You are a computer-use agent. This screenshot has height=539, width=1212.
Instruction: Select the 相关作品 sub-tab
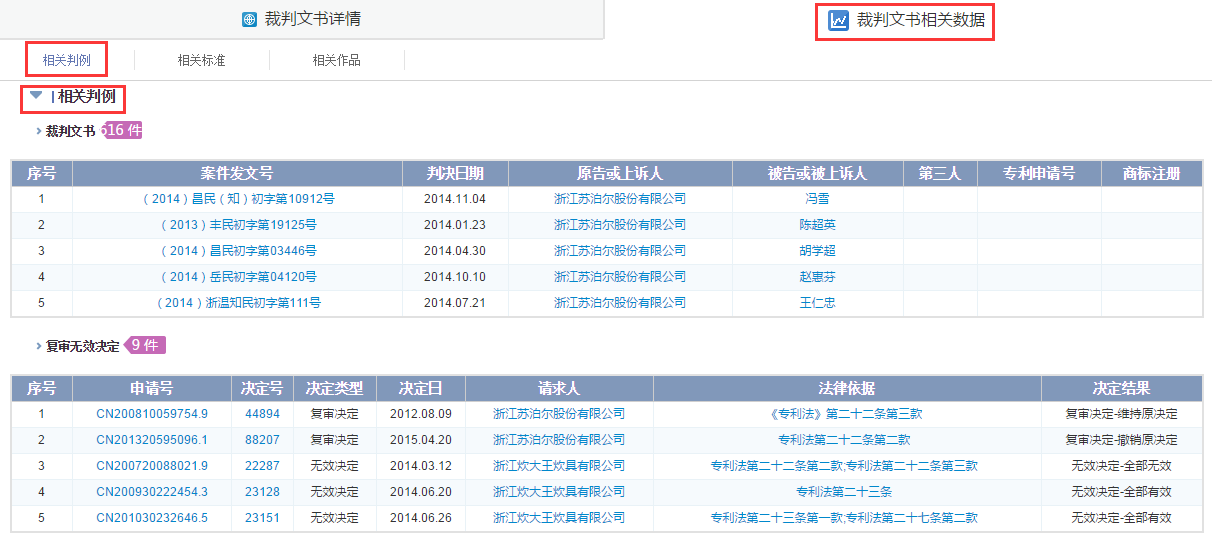[x=336, y=60]
